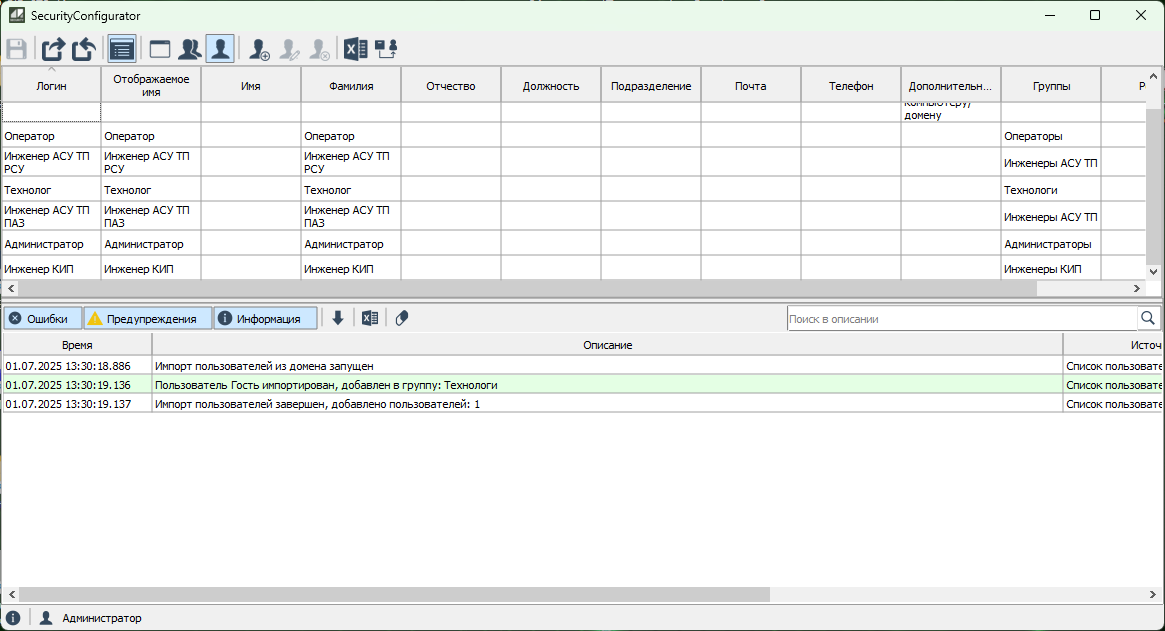
Task: Click the top toolbar Excel export icon
Action: pos(355,48)
